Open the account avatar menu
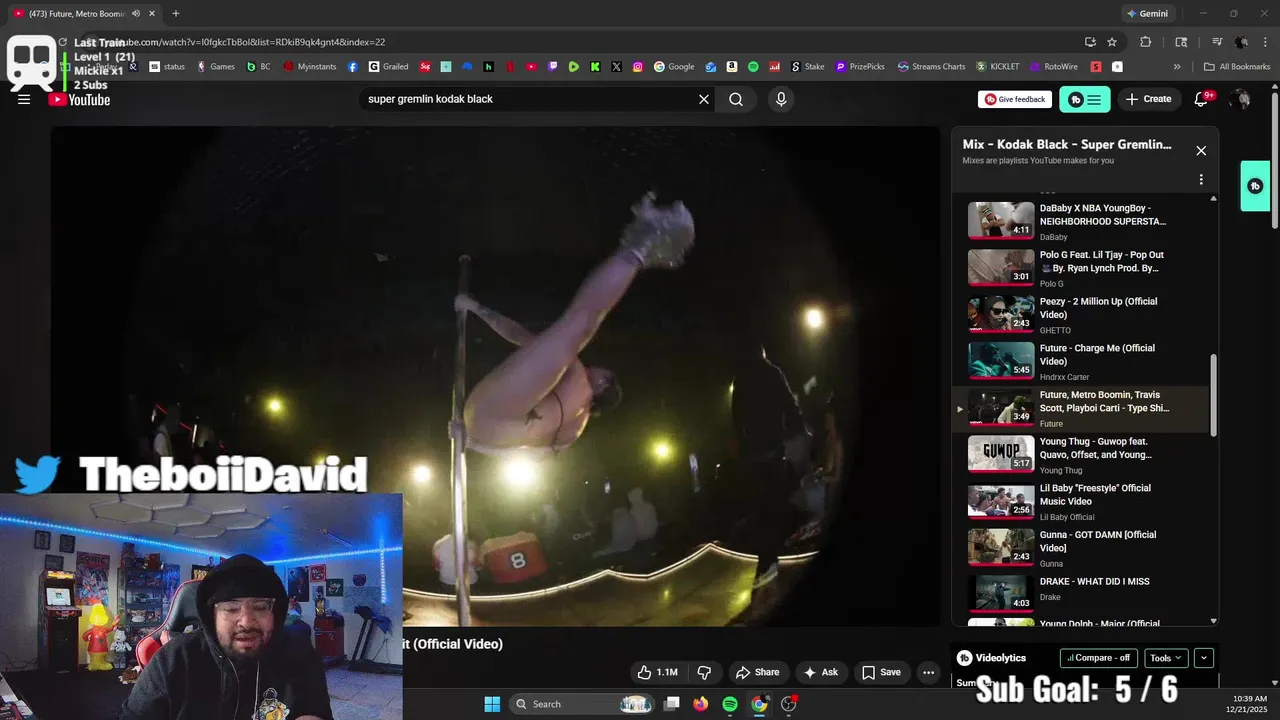The image size is (1280, 720). (1241, 99)
